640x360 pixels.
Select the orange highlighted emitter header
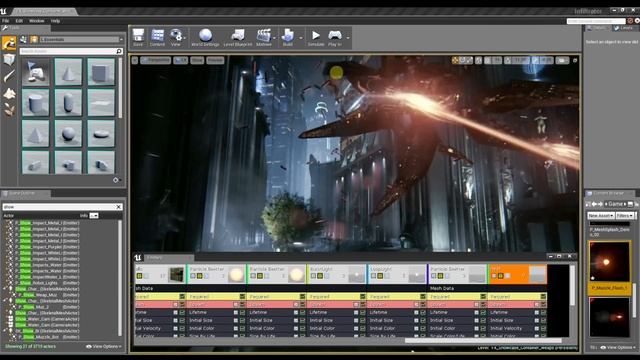coord(517,274)
